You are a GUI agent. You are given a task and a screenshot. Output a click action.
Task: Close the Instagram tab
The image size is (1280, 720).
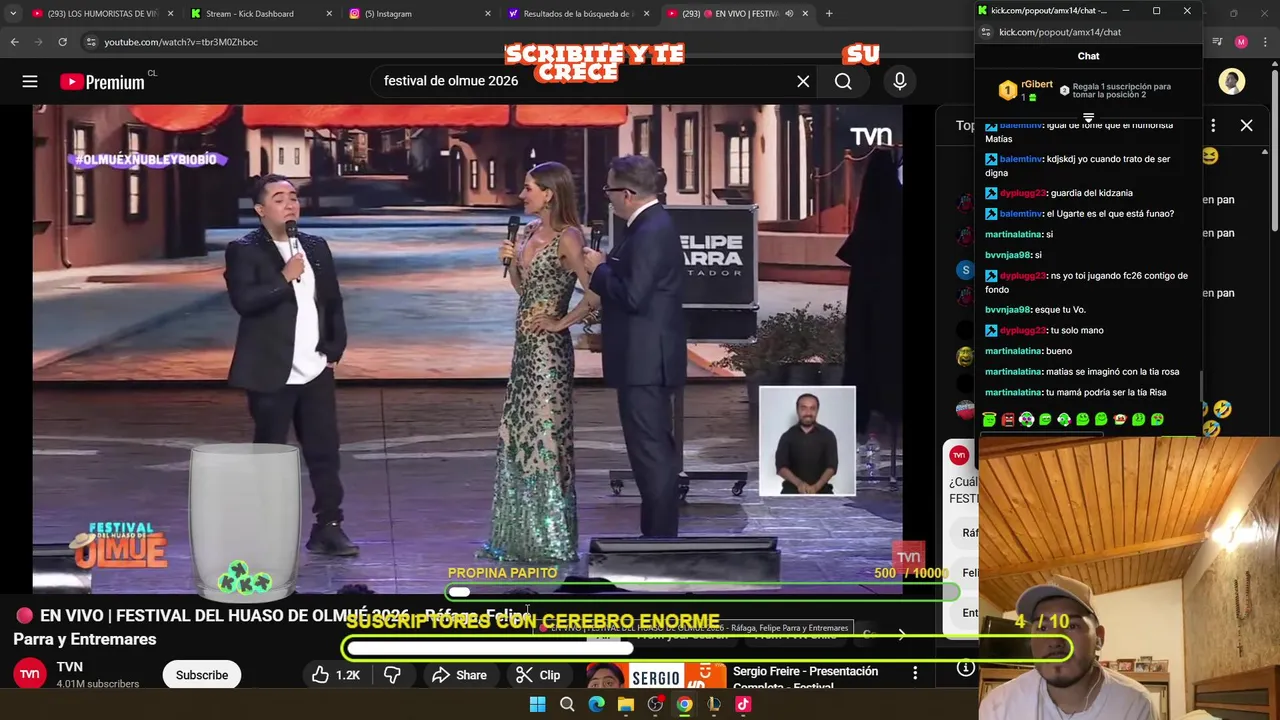click(x=488, y=14)
